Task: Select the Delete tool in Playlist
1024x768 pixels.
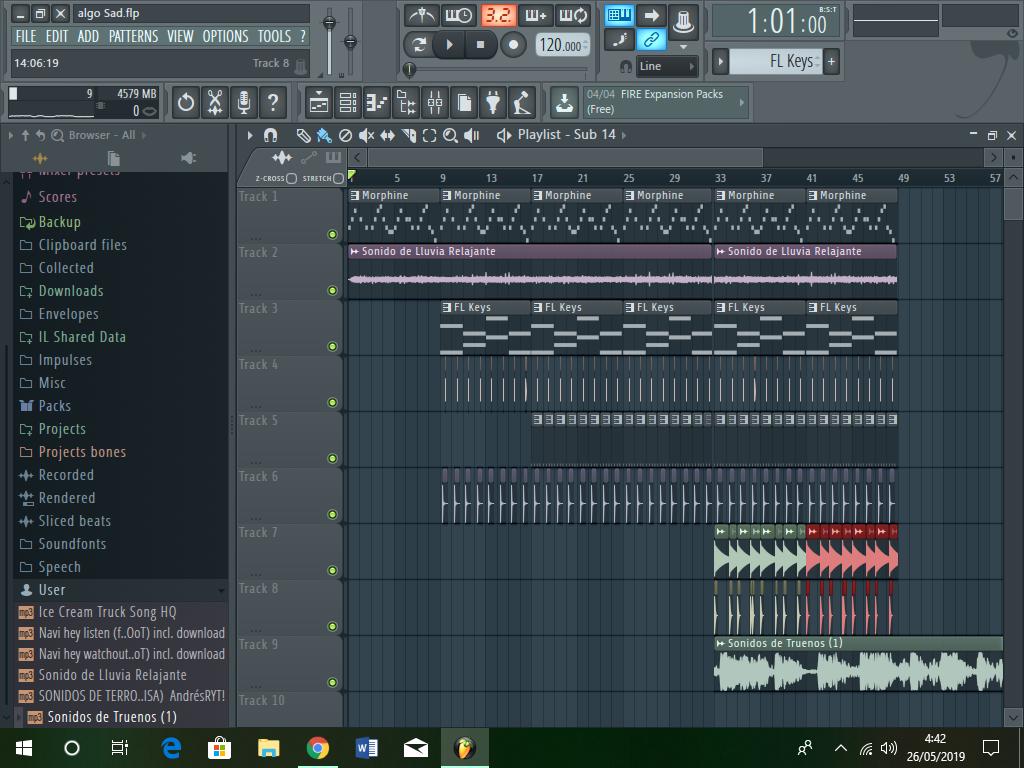Action: click(x=345, y=135)
